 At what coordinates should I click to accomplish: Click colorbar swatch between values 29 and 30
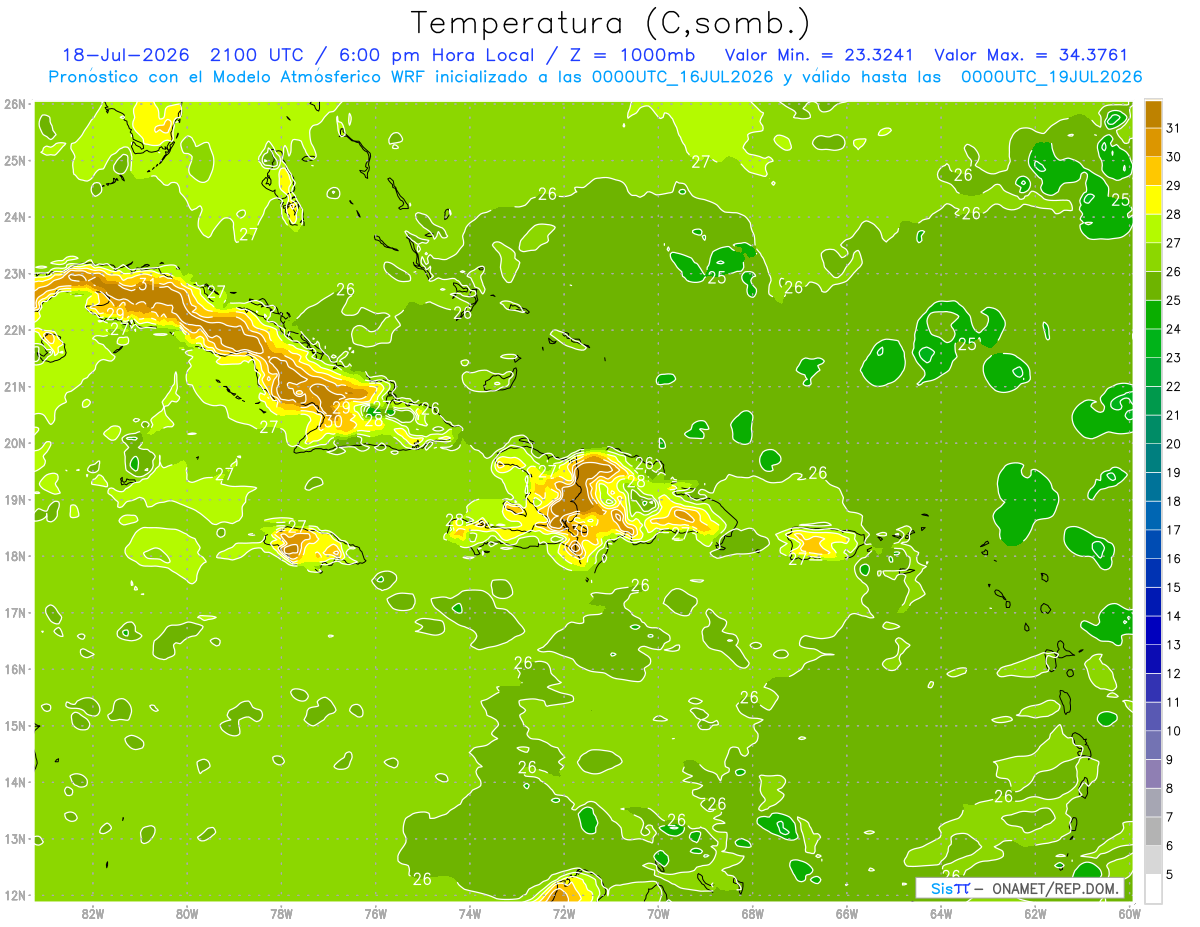tap(1154, 172)
